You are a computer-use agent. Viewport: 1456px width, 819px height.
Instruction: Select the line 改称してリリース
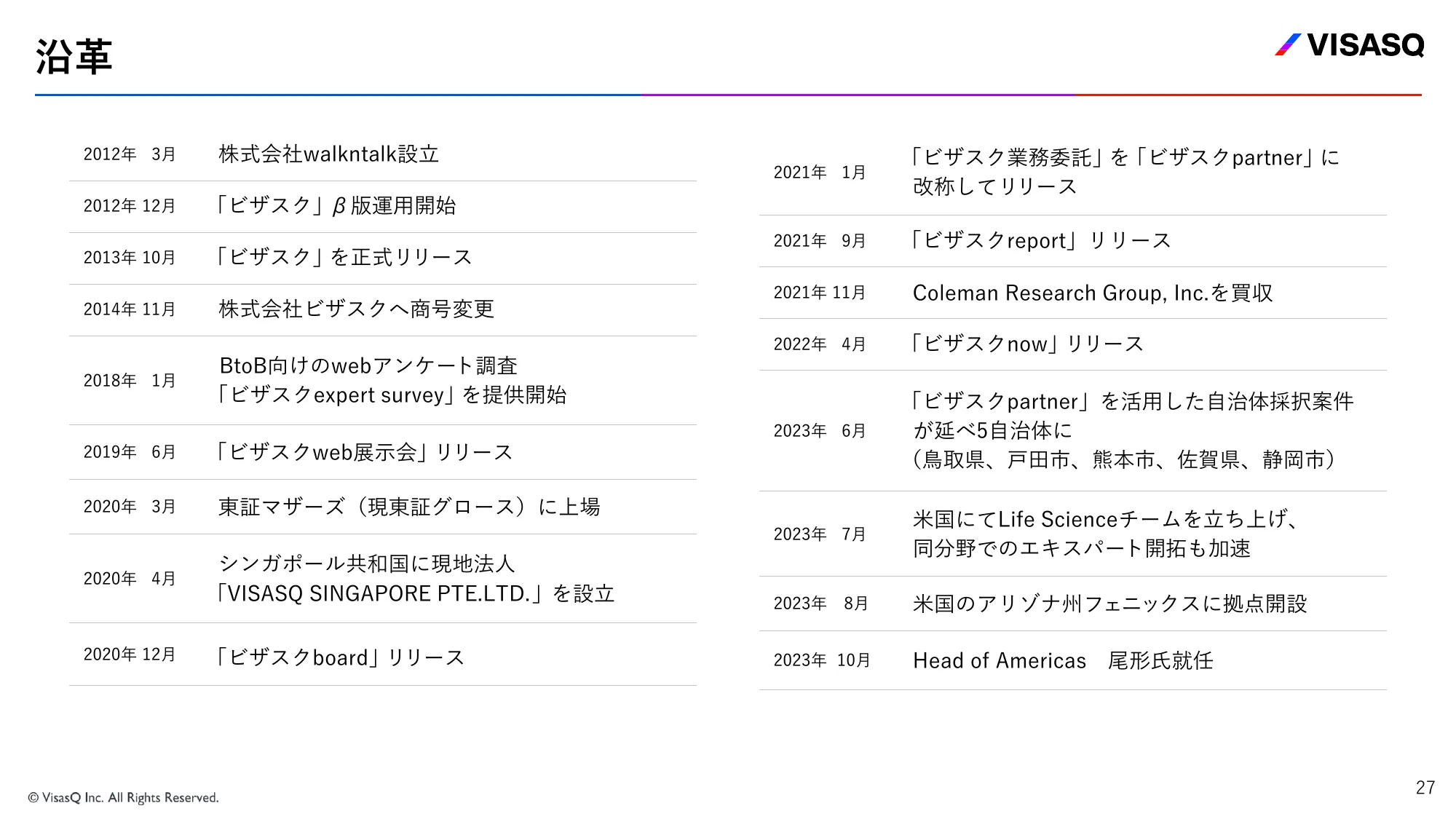pyautogui.click(x=995, y=186)
